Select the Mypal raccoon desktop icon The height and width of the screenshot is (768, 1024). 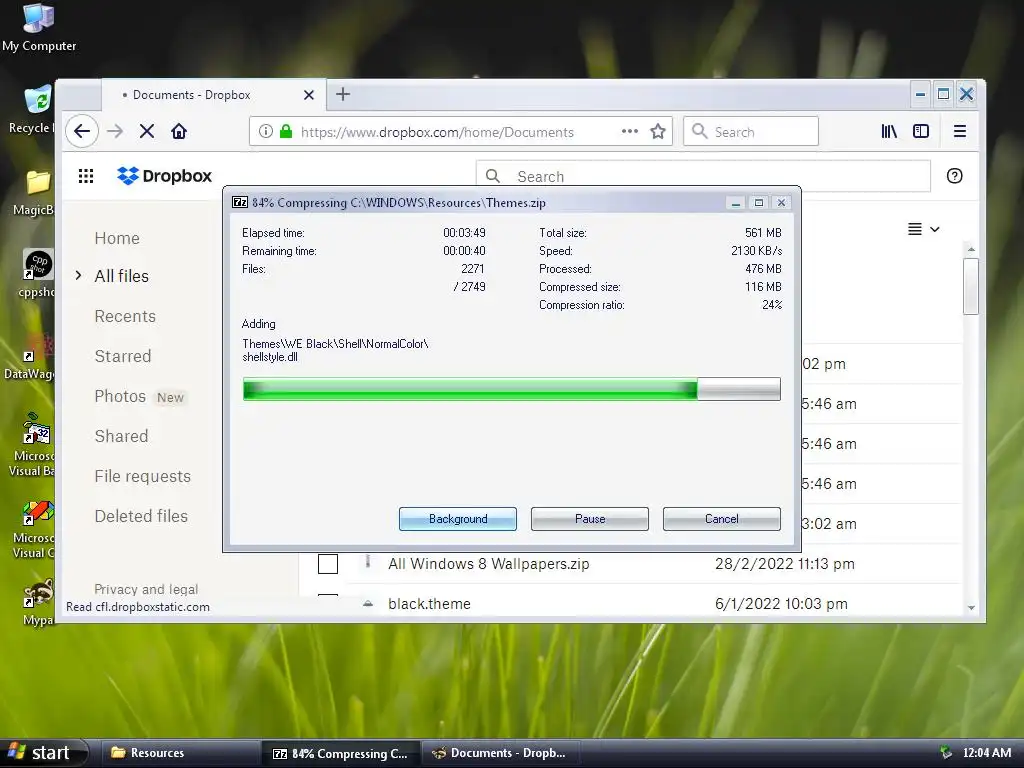coord(39,603)
